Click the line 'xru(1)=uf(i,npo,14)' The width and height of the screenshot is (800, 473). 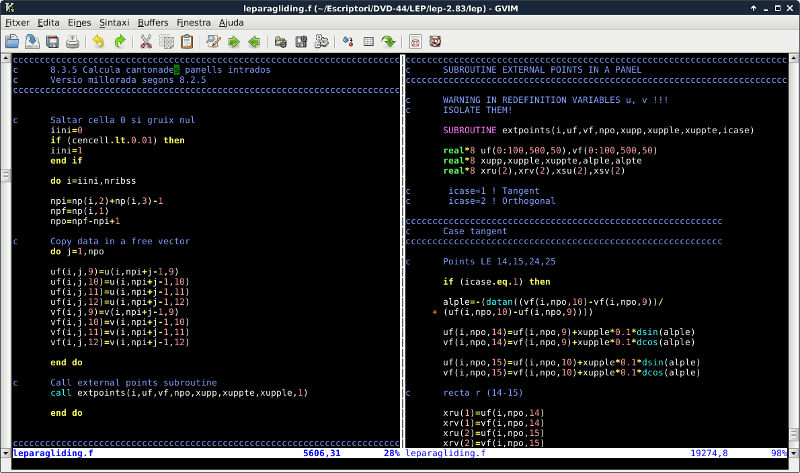(x=493, y=413)
